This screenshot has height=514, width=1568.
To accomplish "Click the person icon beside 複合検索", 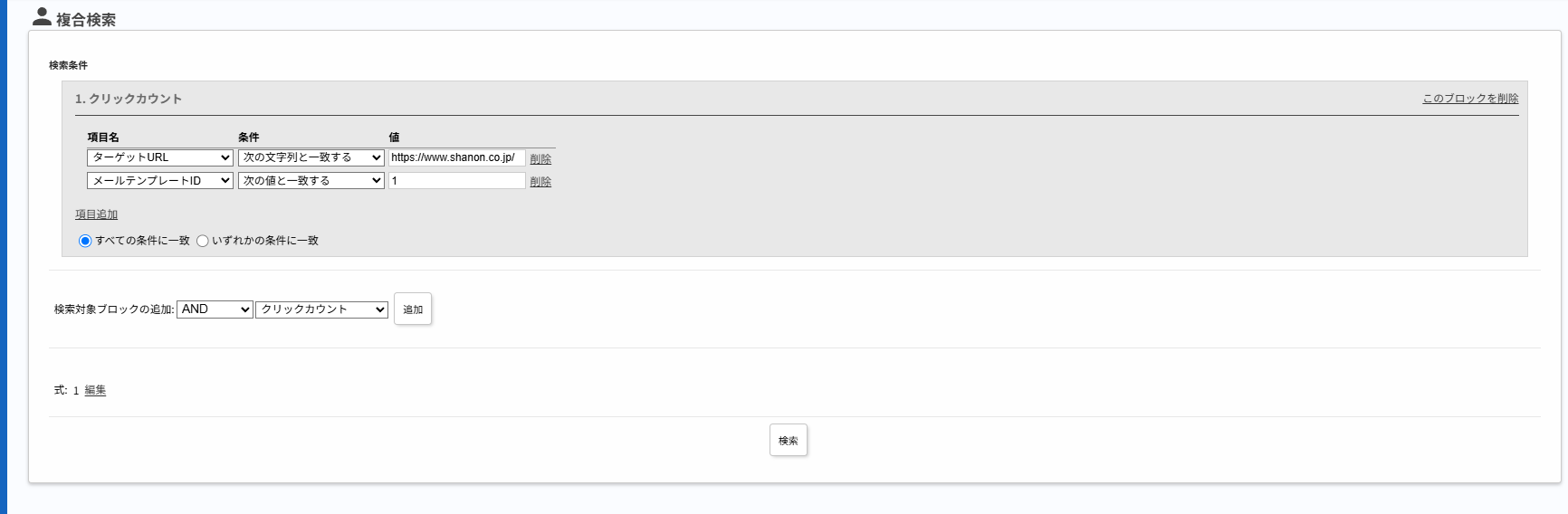I will tap(42, 16).
